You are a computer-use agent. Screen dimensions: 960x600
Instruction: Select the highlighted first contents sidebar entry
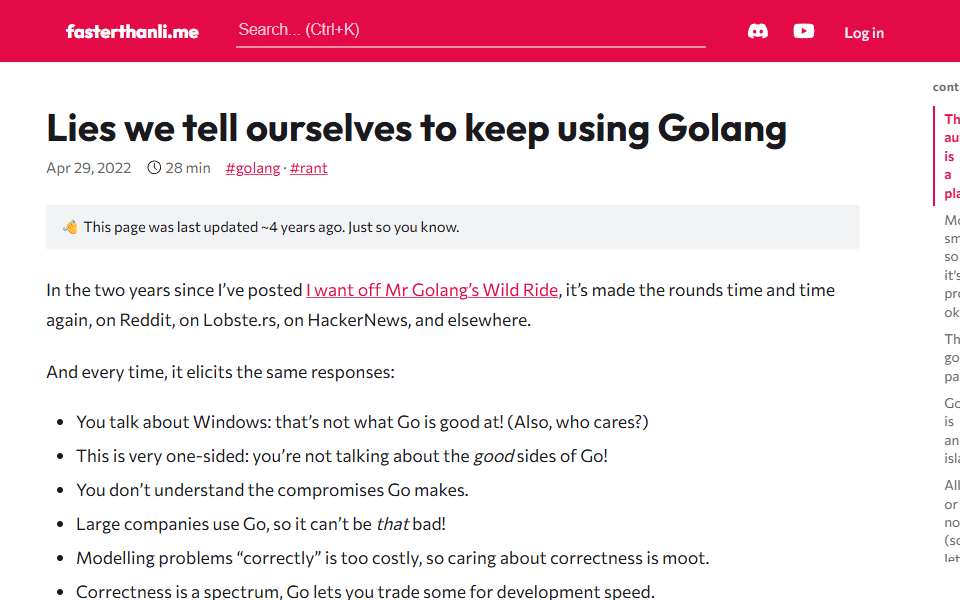[x=951, y=156]
